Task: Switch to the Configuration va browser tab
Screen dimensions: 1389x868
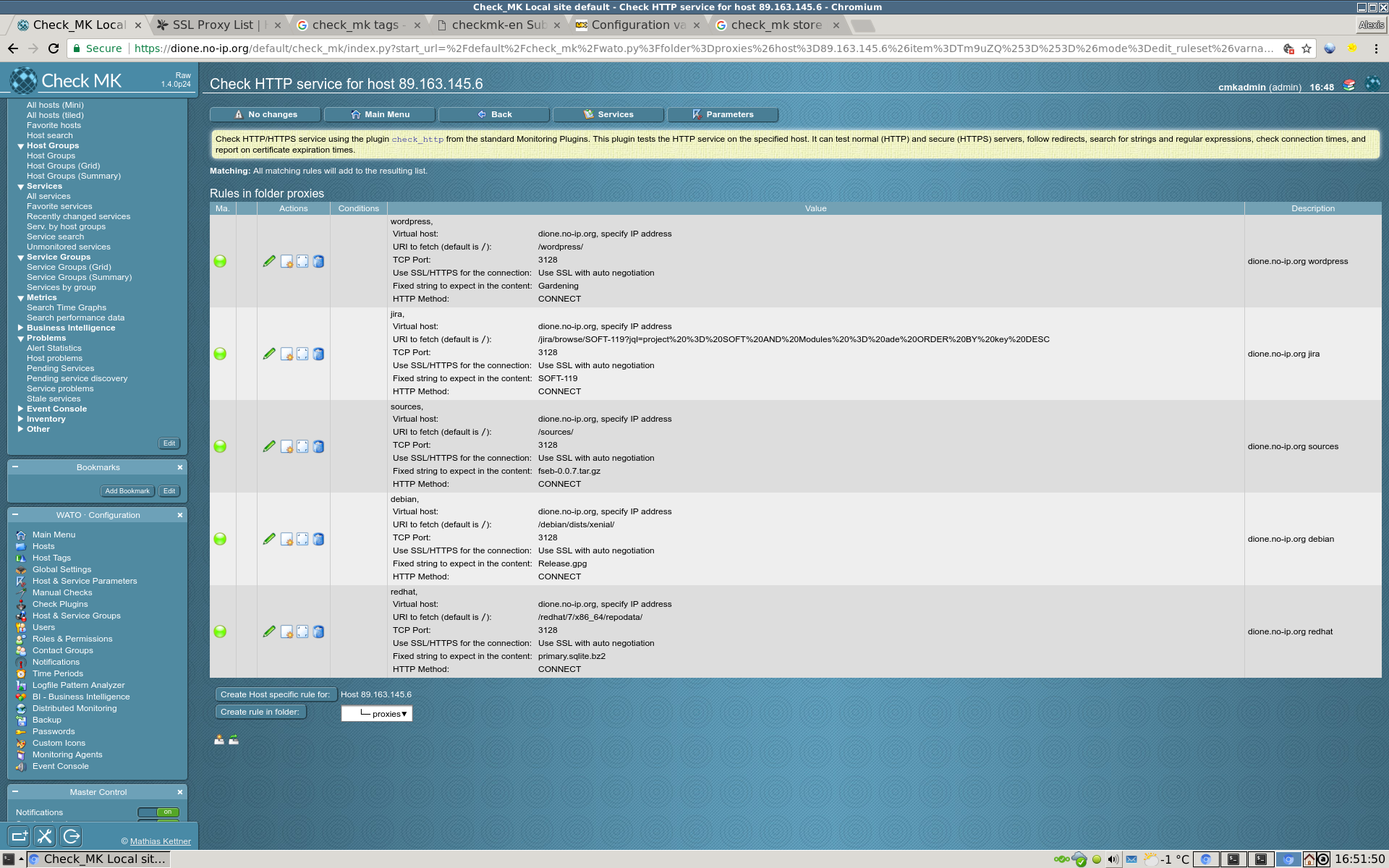Action: [638, 25]
